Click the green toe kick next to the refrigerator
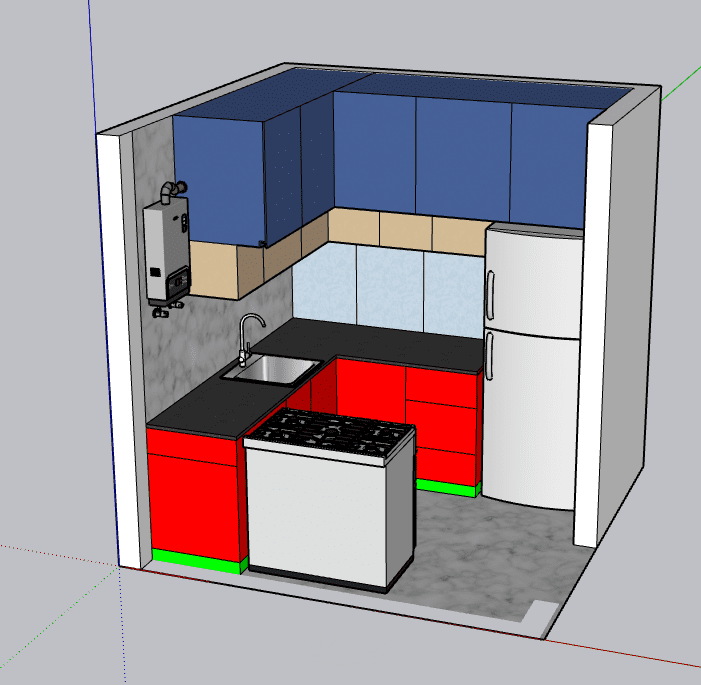The height and width of the screenshot is (685, 701). (x=446, y=488)
